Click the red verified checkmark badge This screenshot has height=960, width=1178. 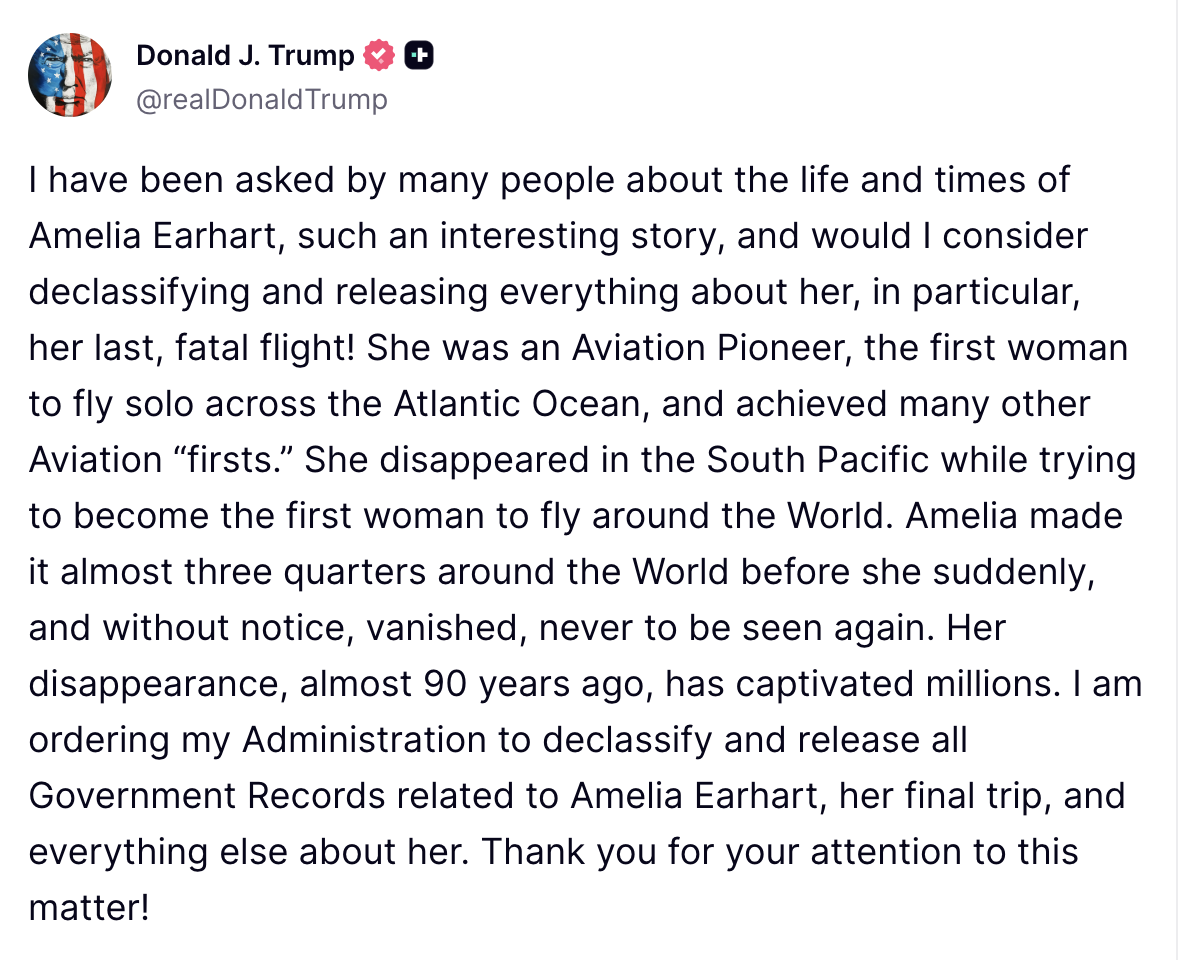(x=379, y=56)
